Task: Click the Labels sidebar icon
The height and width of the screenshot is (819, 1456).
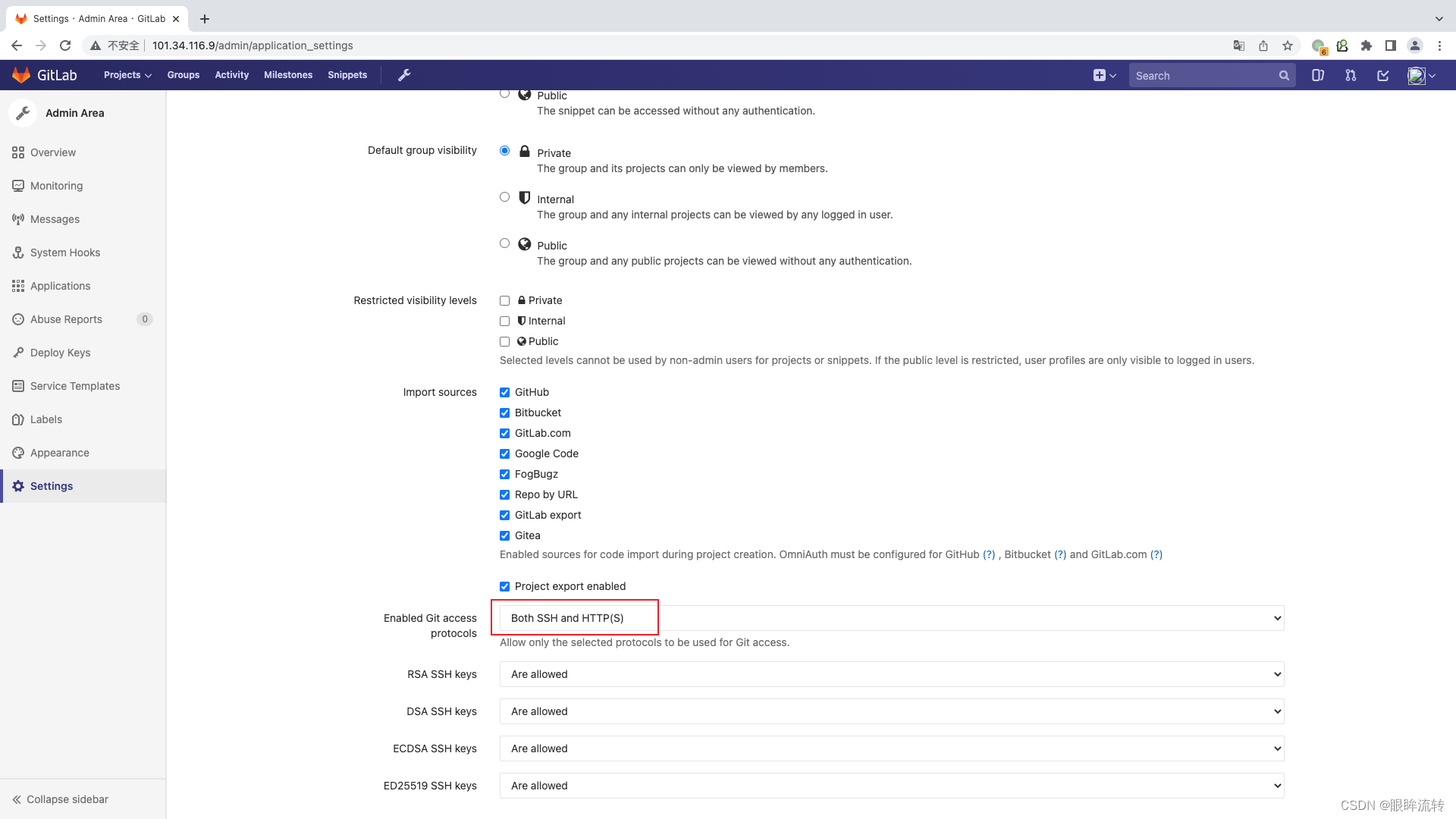Action: pos(18,419)
